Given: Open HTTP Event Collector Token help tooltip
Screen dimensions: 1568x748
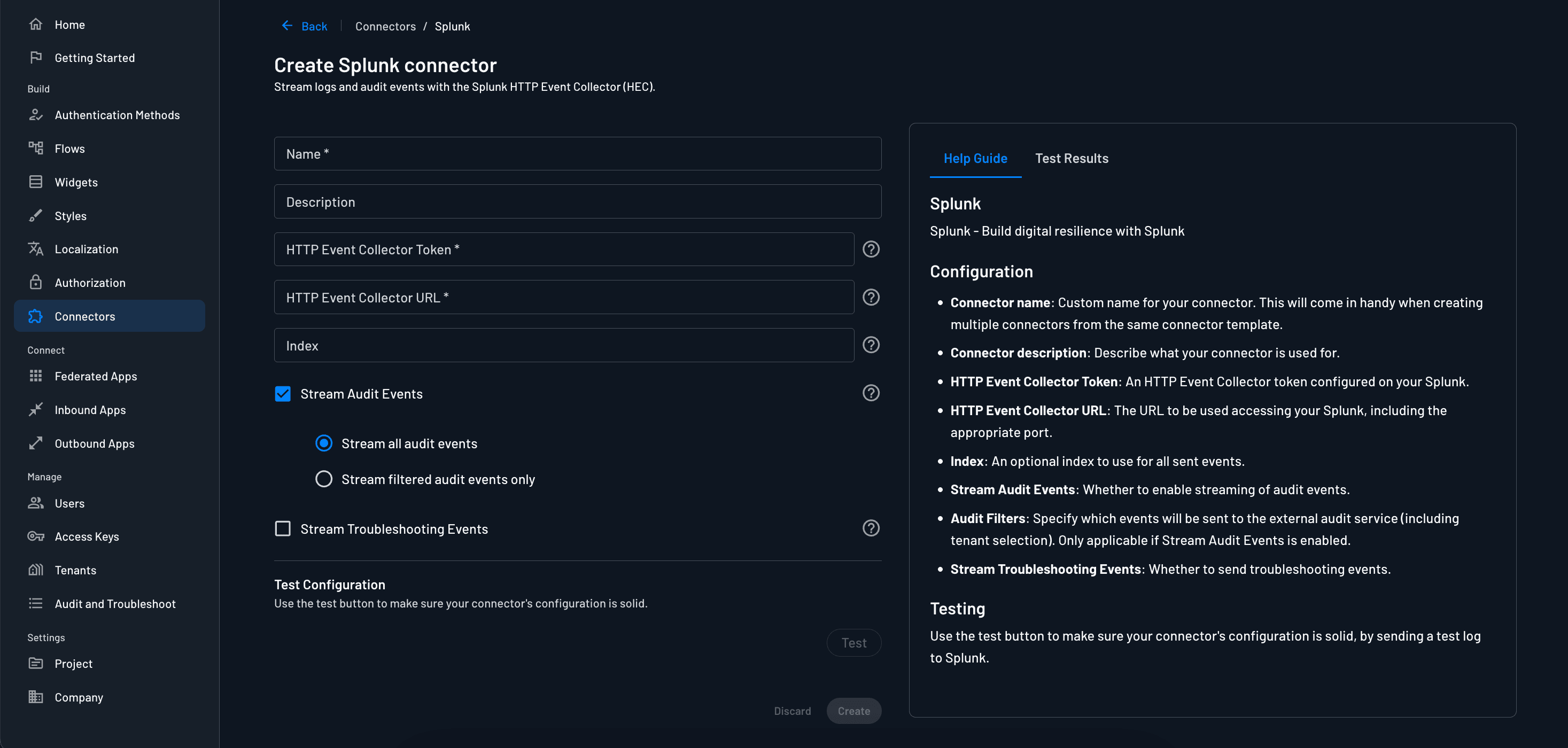Looking at the screenshot, I should tap(871, 249).
